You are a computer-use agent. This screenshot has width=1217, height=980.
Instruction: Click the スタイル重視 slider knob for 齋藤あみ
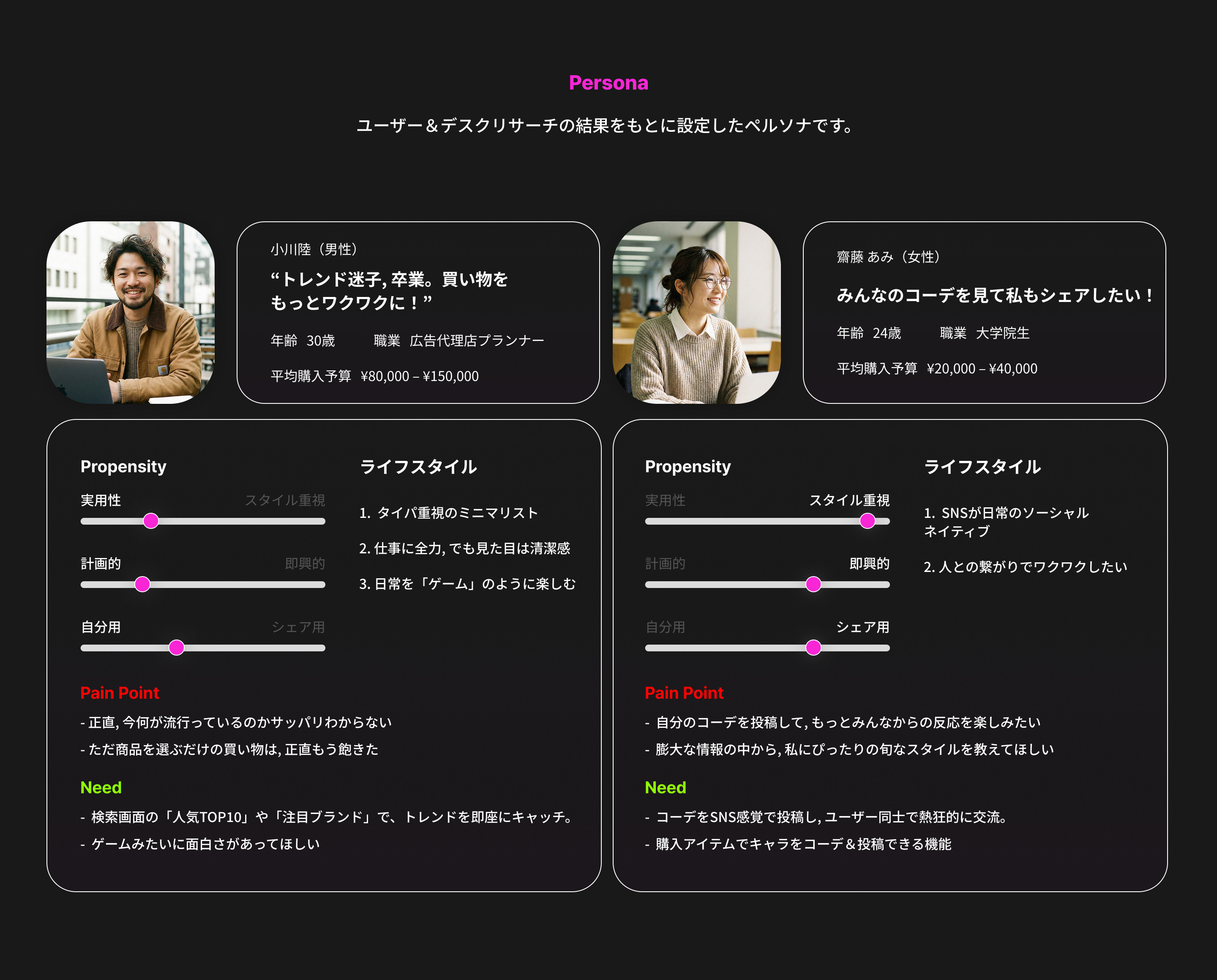point(867,520)
